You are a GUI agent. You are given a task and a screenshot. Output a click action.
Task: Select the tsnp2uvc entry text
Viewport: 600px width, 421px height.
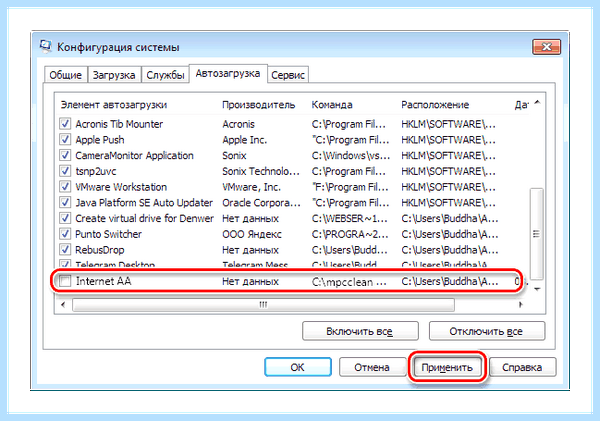[96, 171]
